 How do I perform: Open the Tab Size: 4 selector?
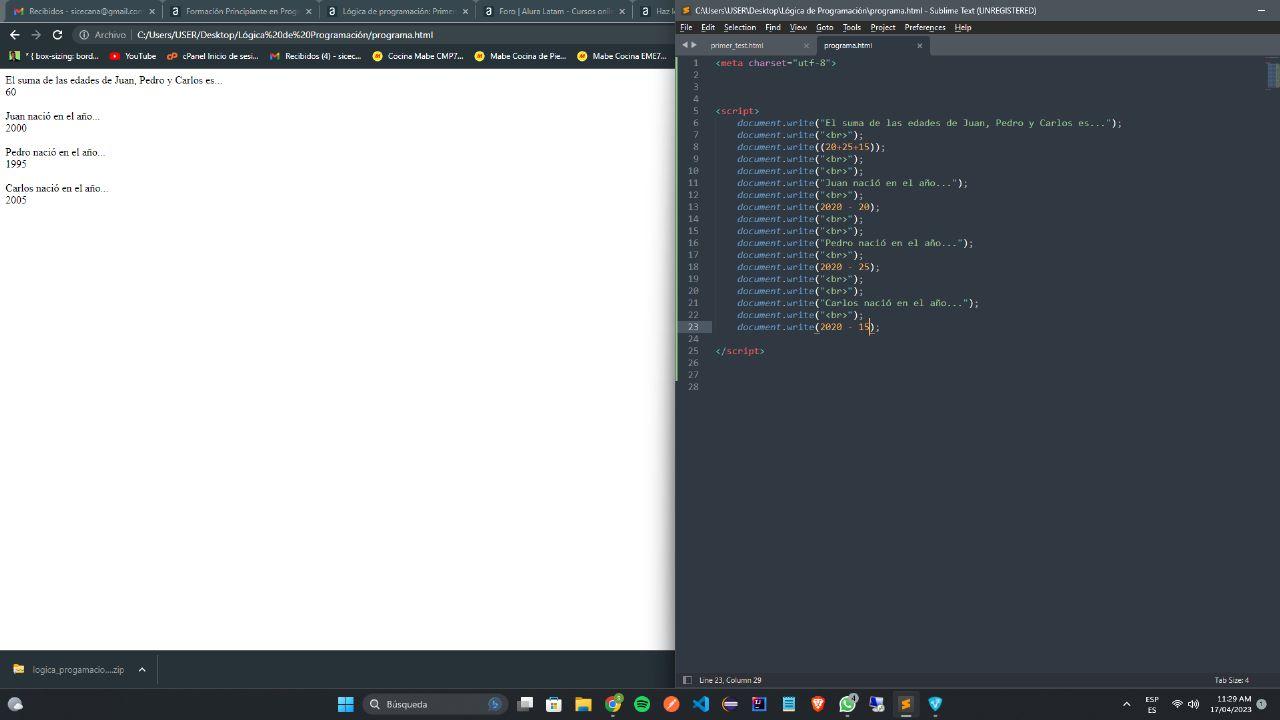[1231, 680]
